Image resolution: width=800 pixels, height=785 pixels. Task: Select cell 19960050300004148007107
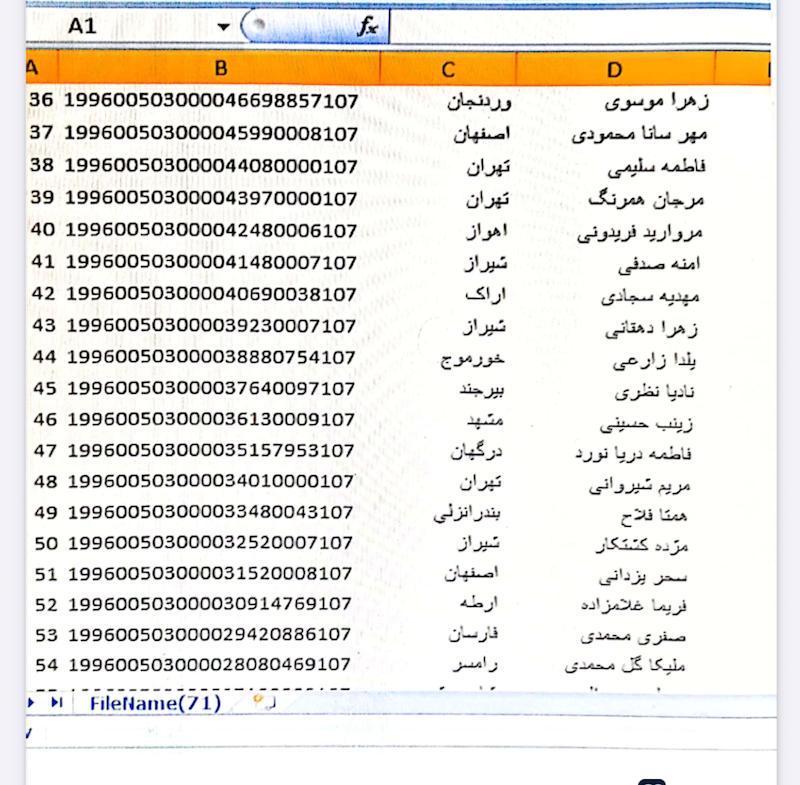coord(211,263)
